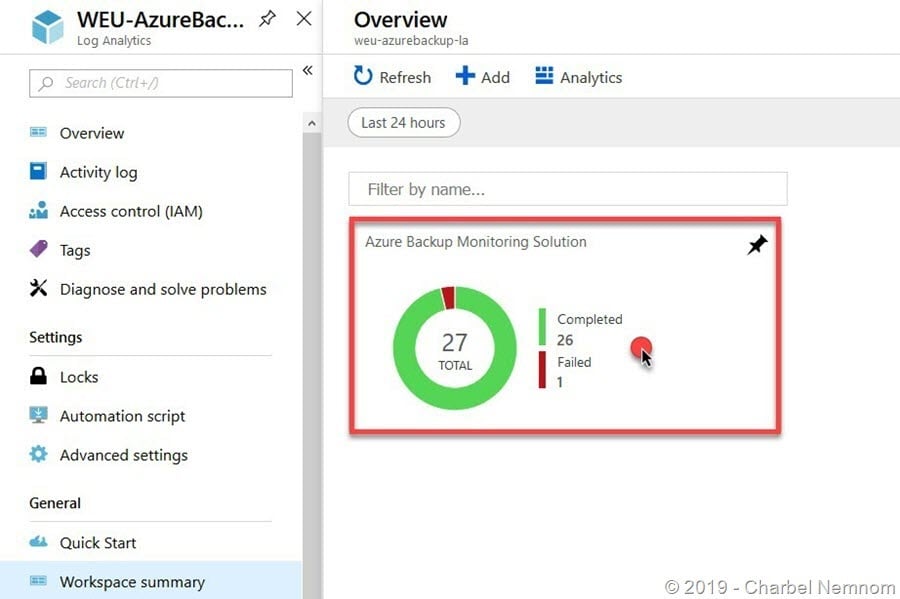
Task: Click the red failed segment of donut
Action: coord(448,298)
